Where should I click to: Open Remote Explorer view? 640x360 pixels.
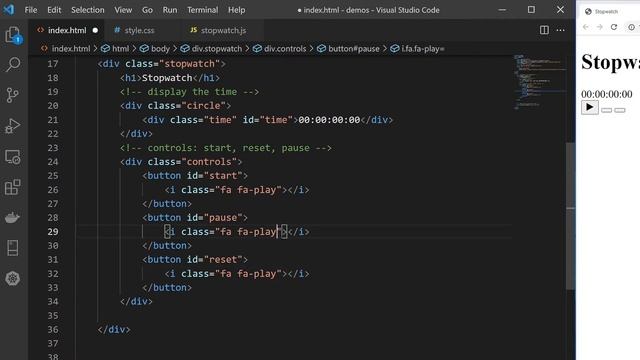click(x=13, y=157)
